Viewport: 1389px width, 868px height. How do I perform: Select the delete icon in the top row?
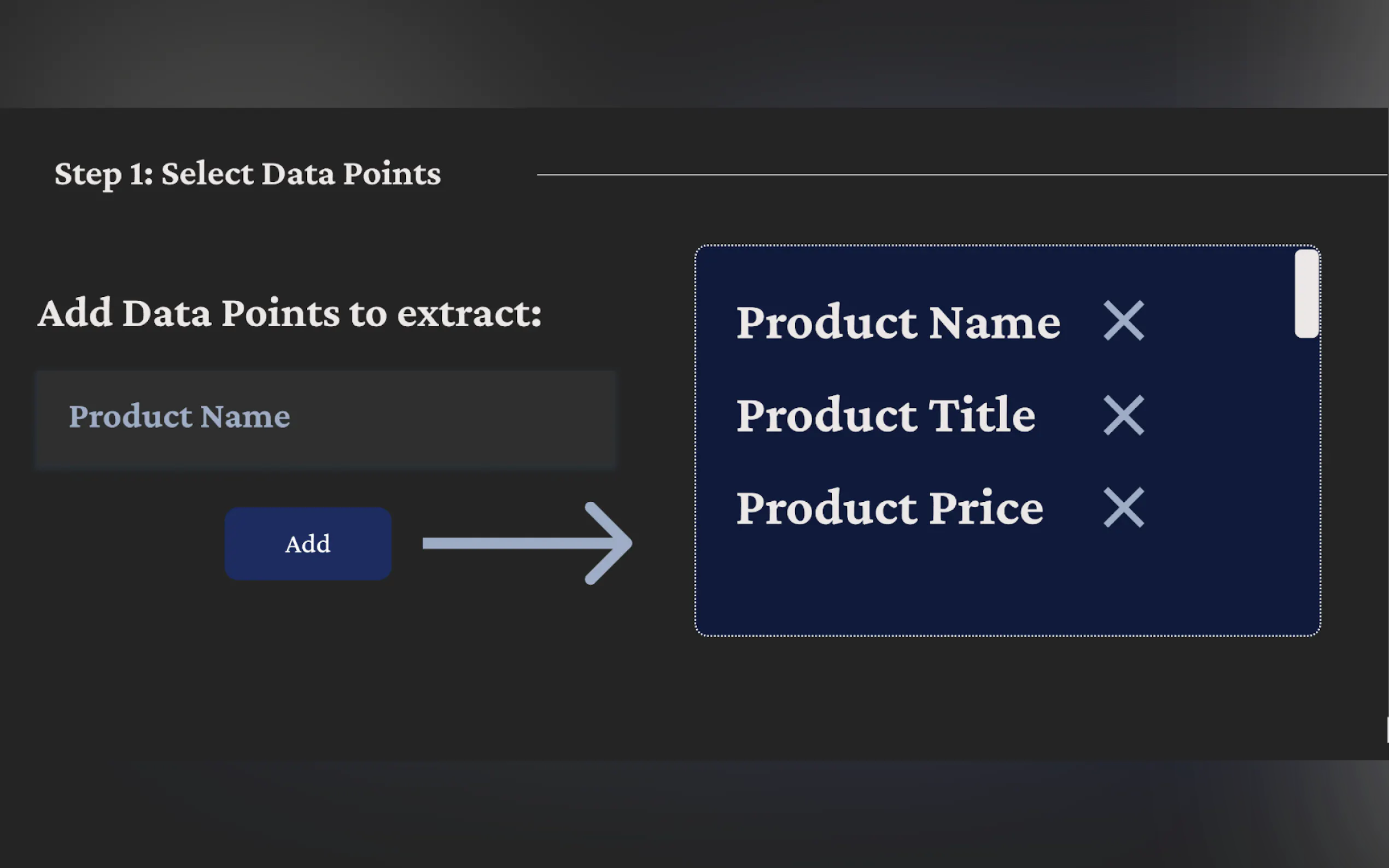pyautogui.click(x=1123, y=321)
